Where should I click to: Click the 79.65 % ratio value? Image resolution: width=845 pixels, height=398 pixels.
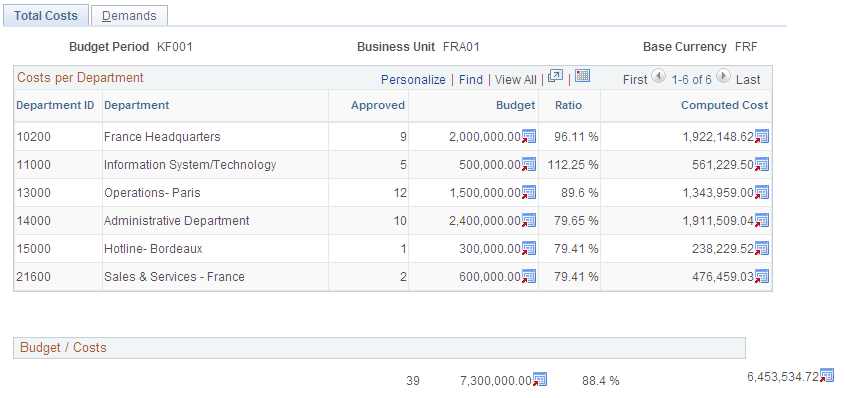576,221
